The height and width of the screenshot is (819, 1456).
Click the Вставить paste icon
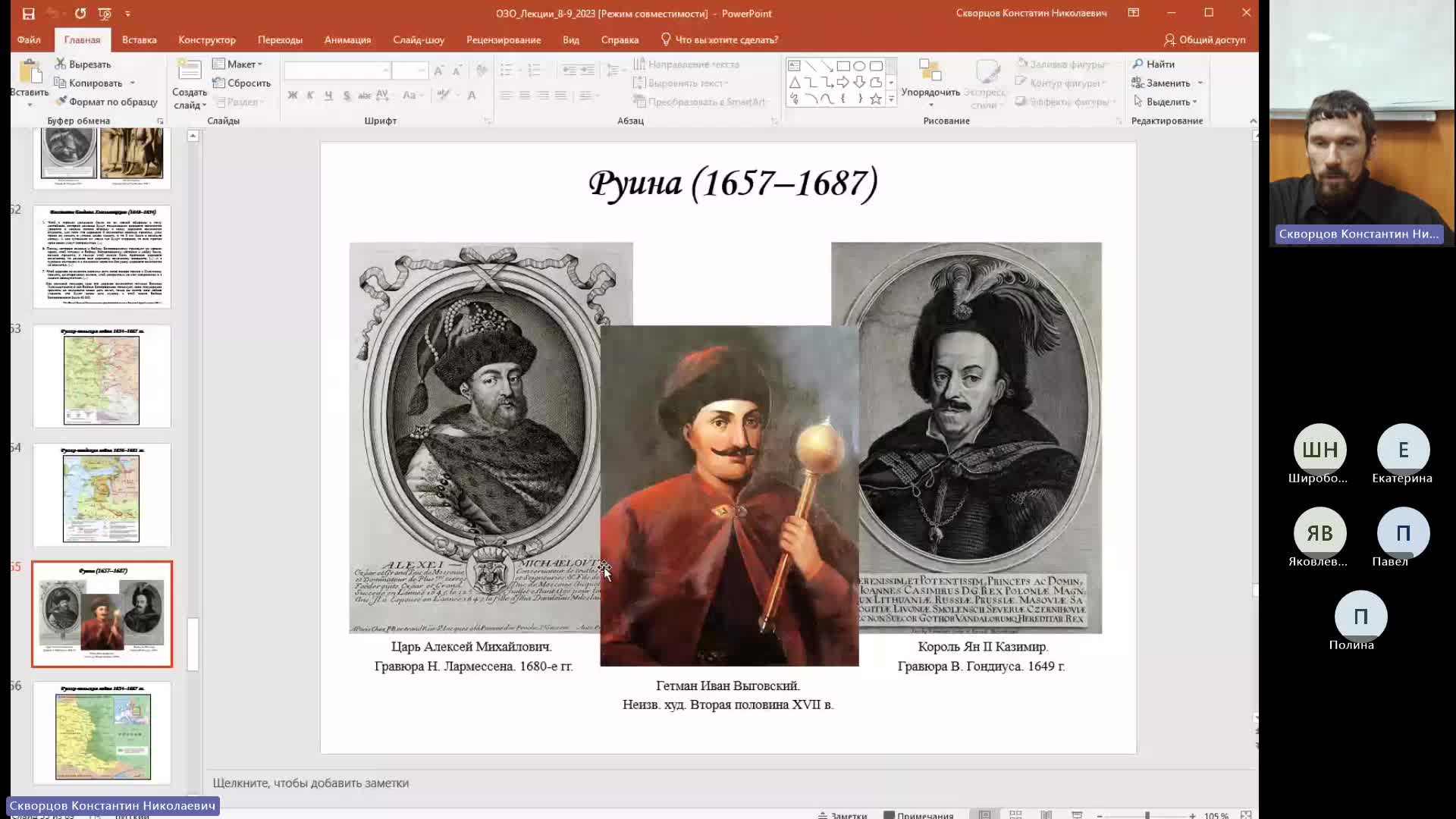(30, 71)
